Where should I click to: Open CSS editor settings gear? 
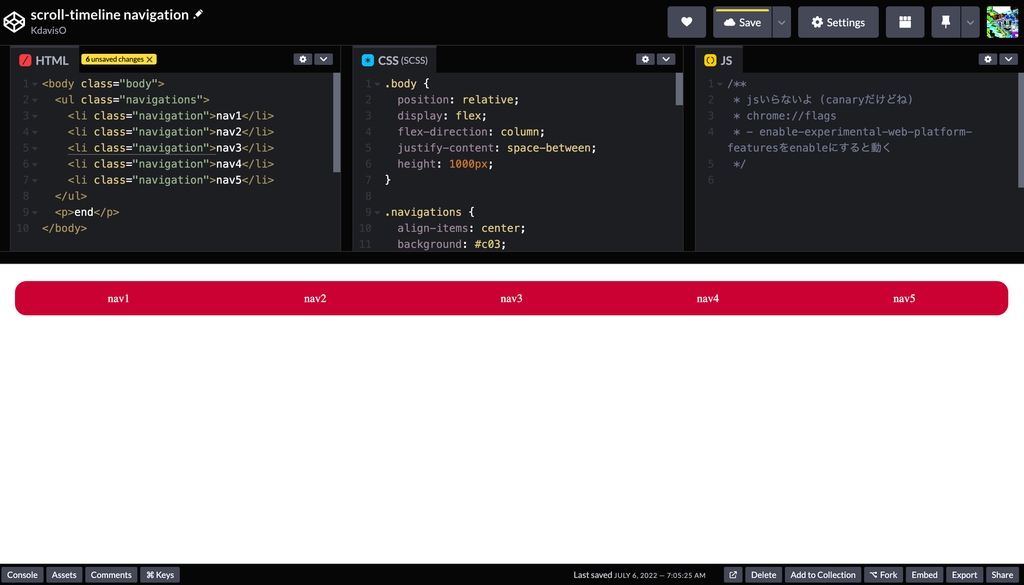(645, 59)
